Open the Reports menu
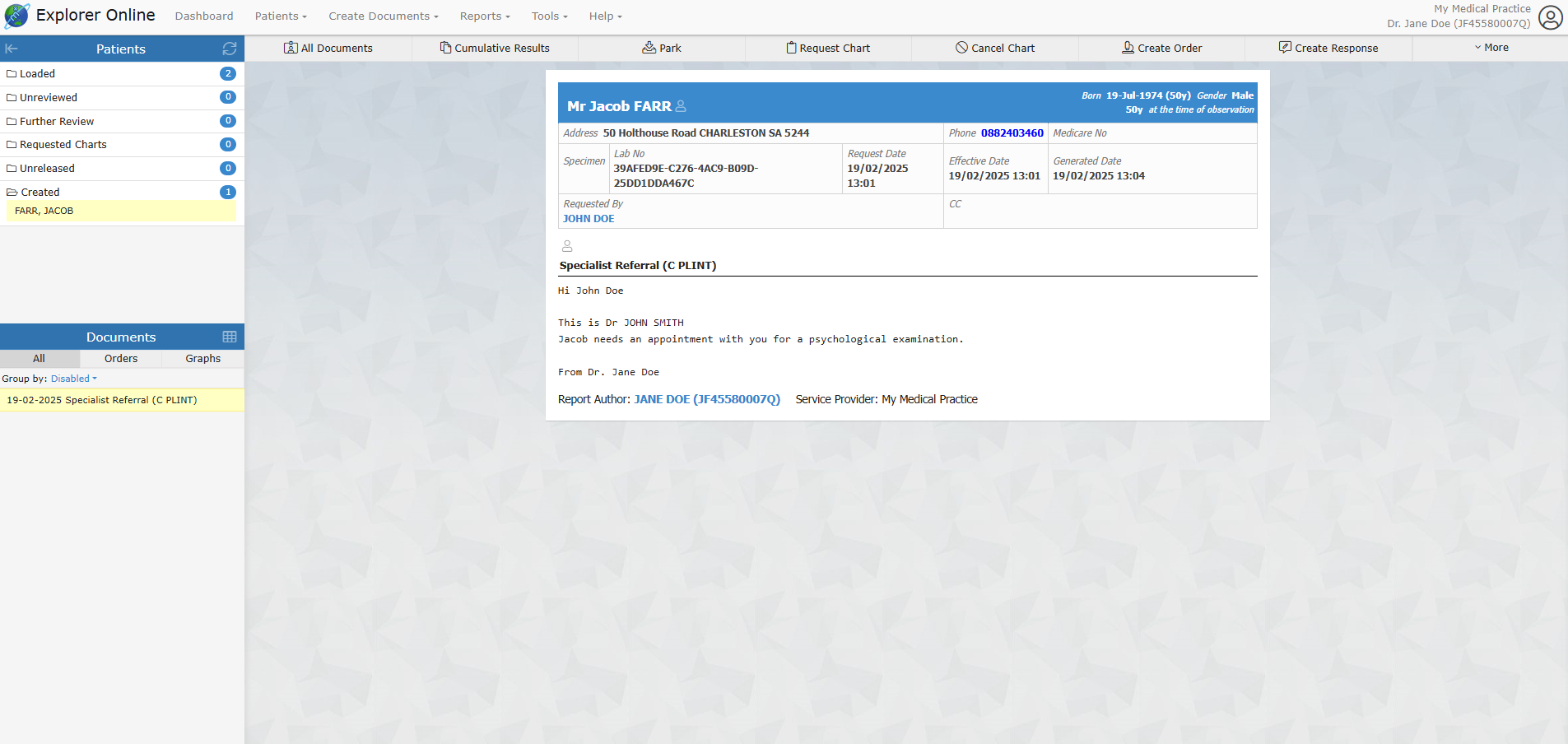 pyautogui.click(x=484, y=16)
